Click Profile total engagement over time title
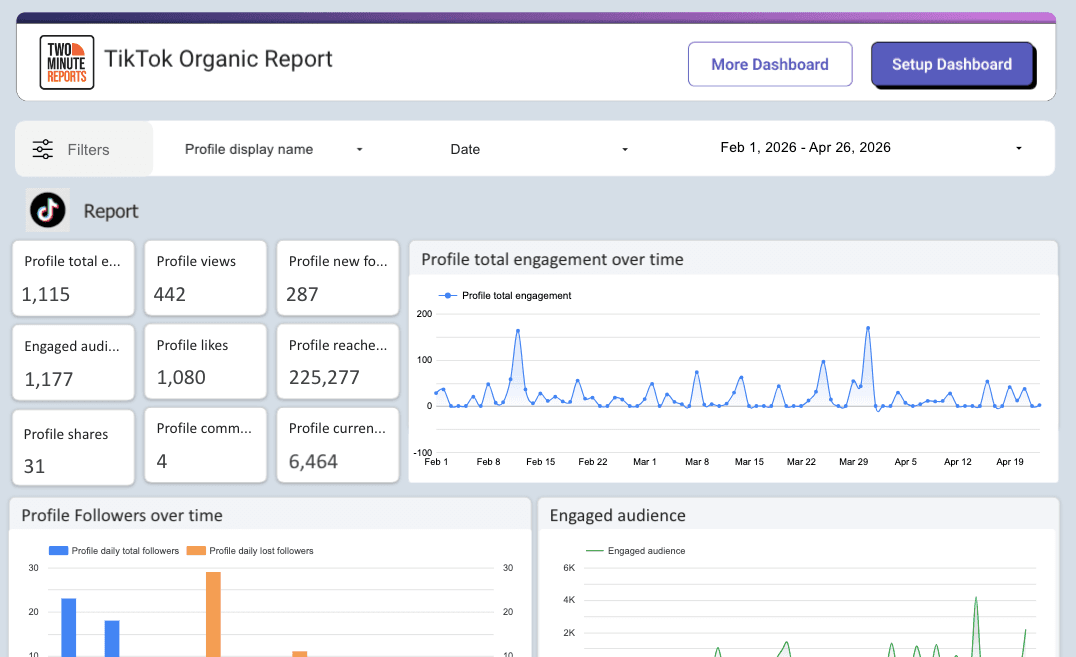This screenshot has width=1076, height=657. (x=552, y=260)
